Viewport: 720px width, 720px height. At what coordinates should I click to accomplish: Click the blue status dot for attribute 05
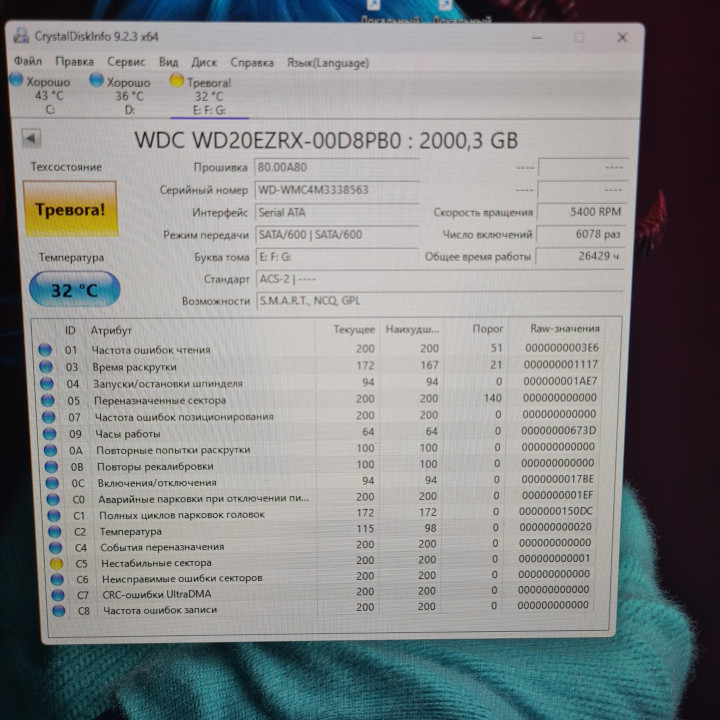(x=48, y=400)
